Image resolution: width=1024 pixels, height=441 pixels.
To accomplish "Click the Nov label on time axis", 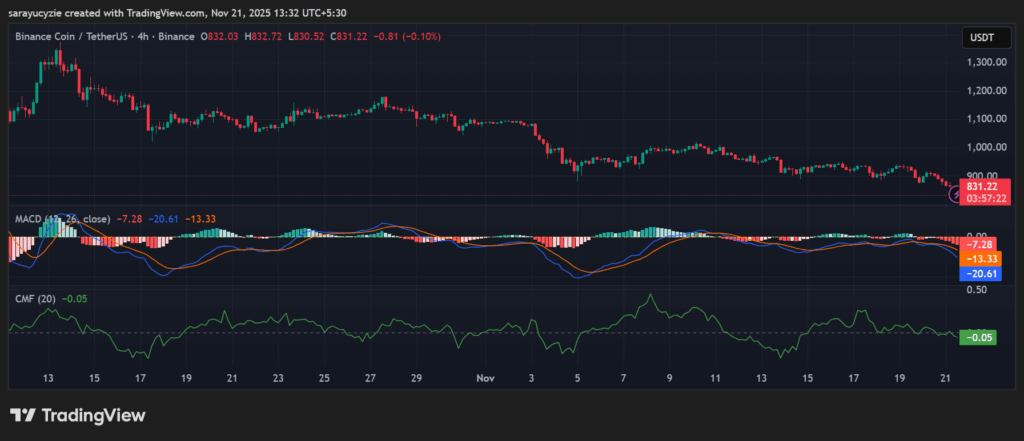I will (x=486, y=379).
